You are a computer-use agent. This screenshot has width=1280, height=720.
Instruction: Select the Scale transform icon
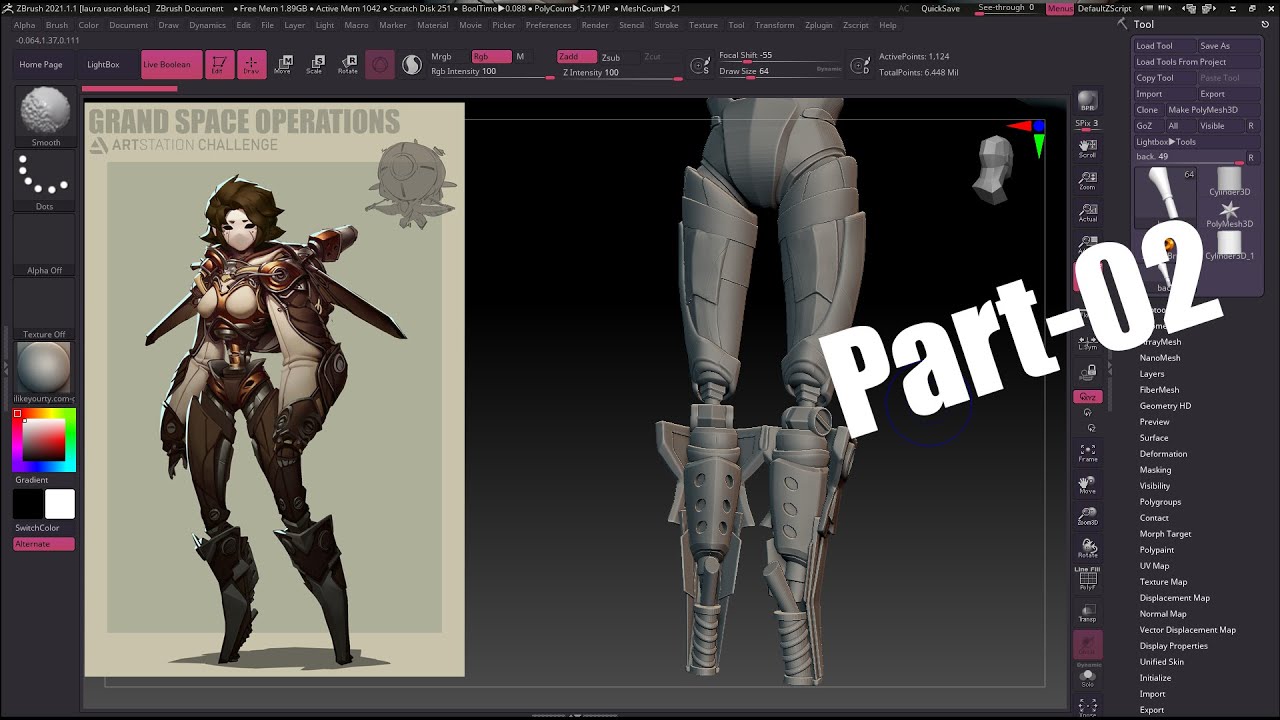tap(315, 65)
